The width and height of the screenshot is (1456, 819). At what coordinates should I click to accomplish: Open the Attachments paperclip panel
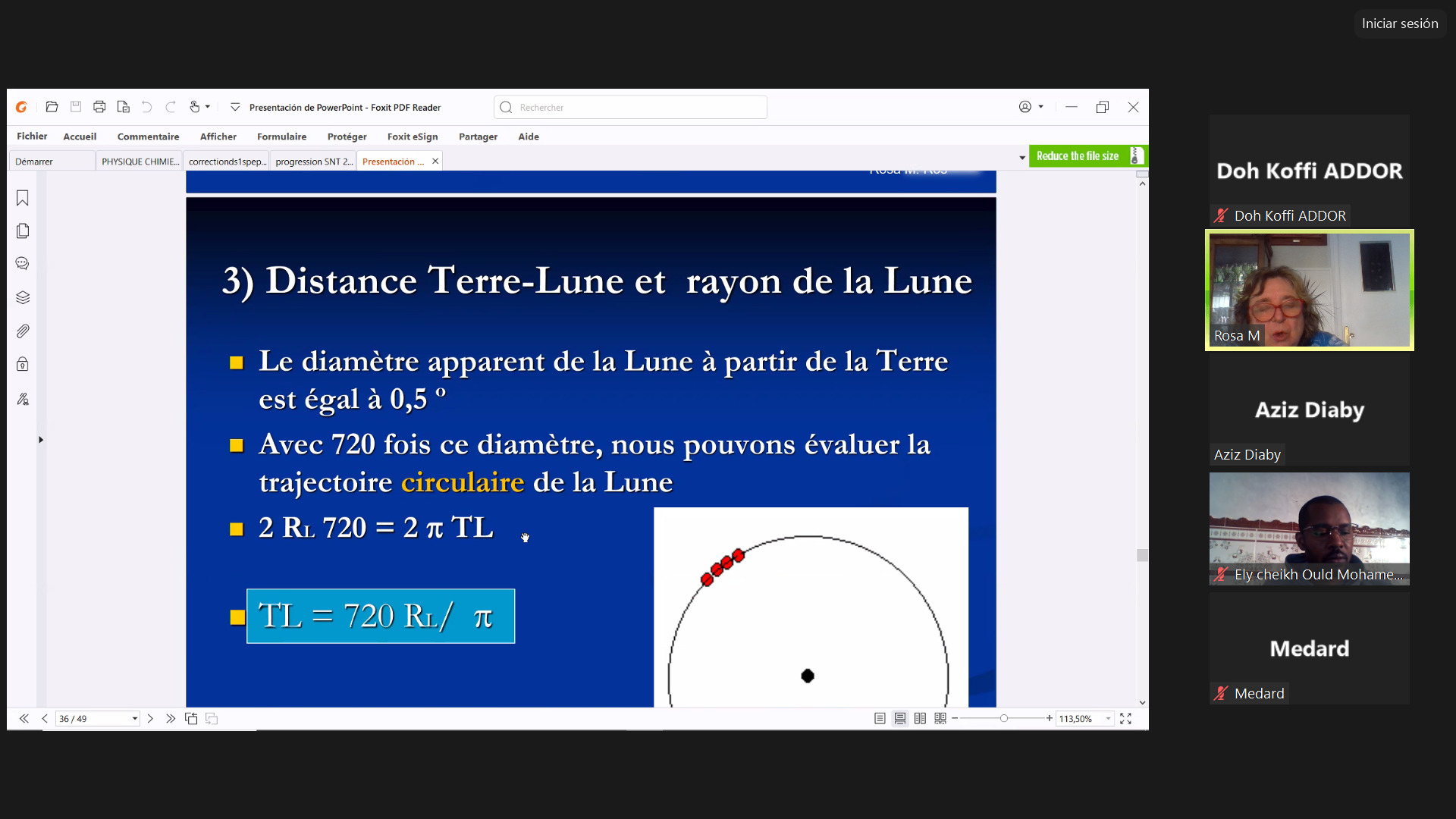pyautogui.click(x=23, y=331)
